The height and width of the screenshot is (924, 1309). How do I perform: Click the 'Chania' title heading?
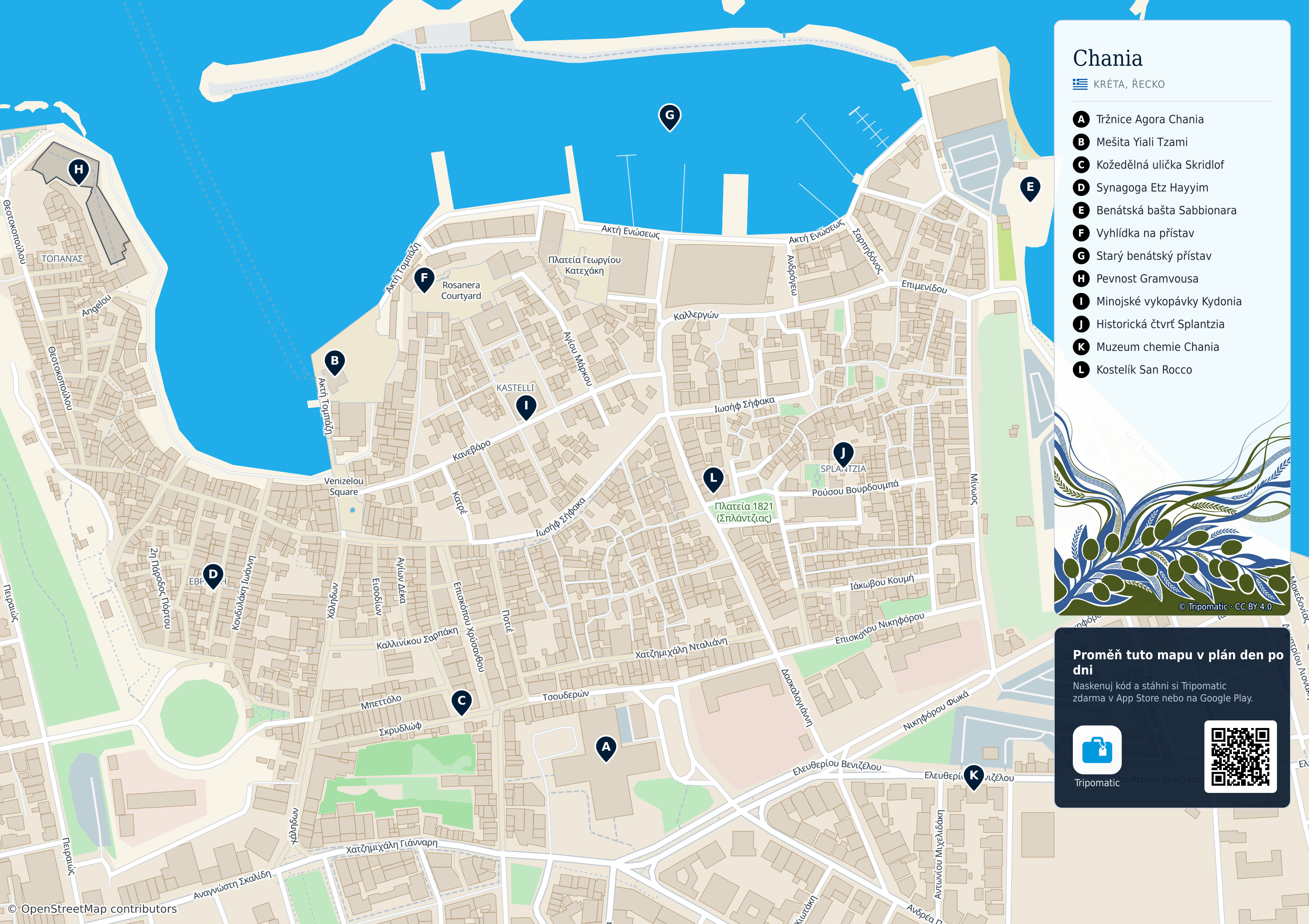pos(1108,58)
